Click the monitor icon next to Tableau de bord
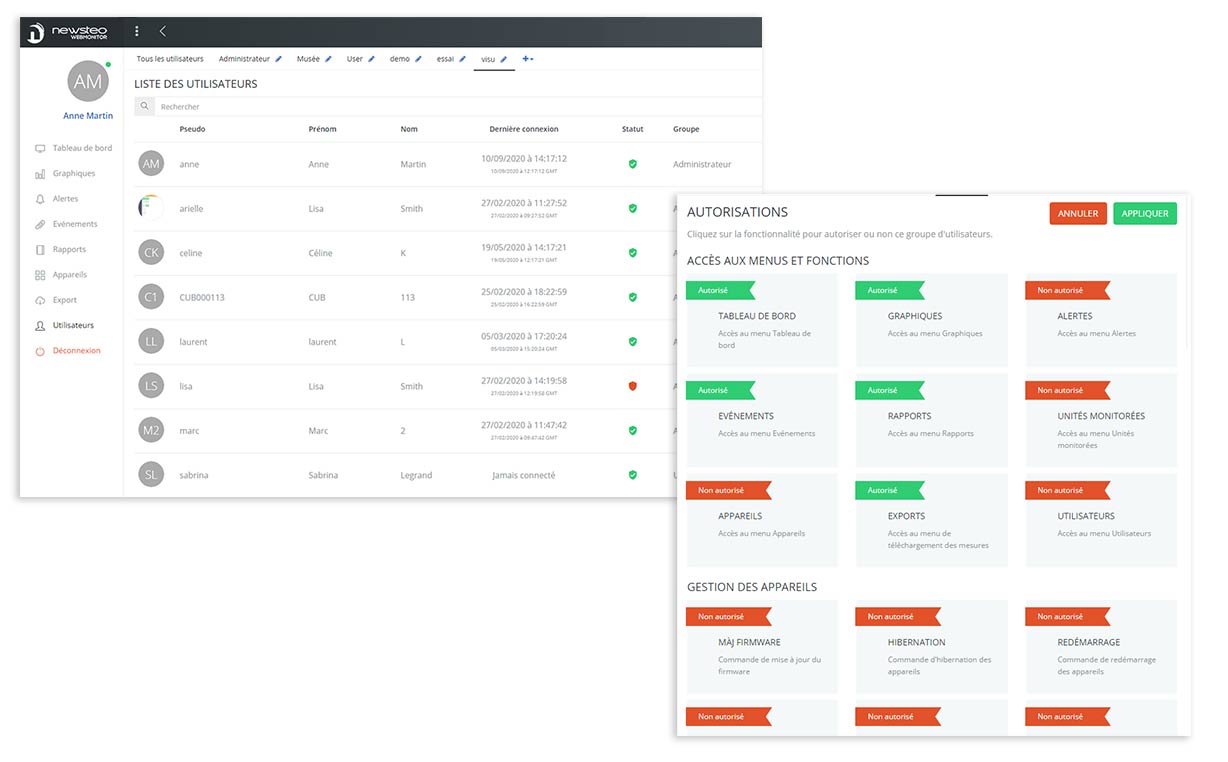Viewport: 1228px width, 762px height. [x=40, y=148]
